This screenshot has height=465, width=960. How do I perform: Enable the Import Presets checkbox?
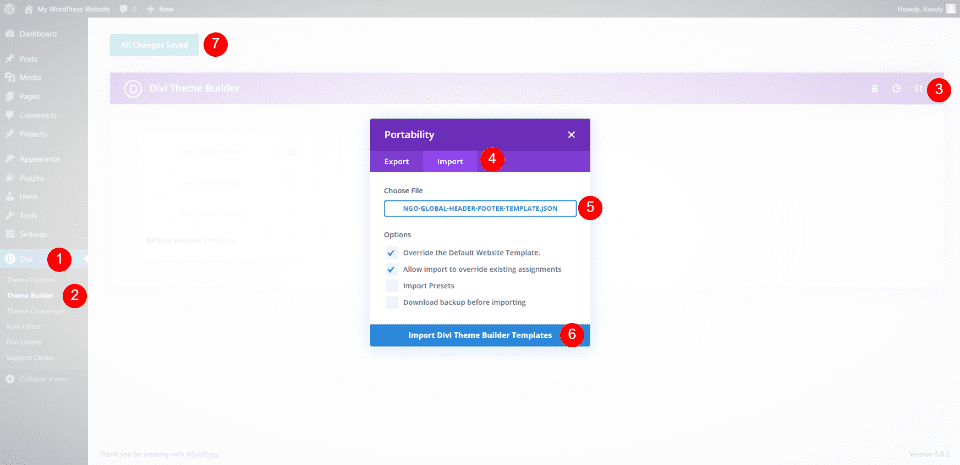coord(392,286)
